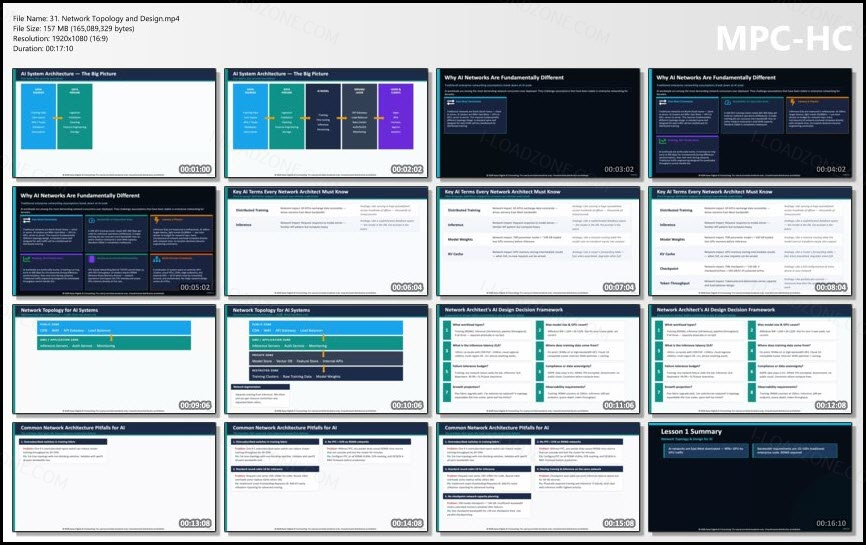Open the thumbnail timestamped 00:15:08
The image size is (866, 545).
pos(538,477)
